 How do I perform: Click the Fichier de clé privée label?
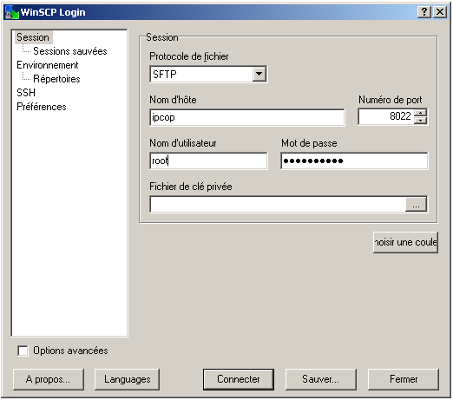190,187
